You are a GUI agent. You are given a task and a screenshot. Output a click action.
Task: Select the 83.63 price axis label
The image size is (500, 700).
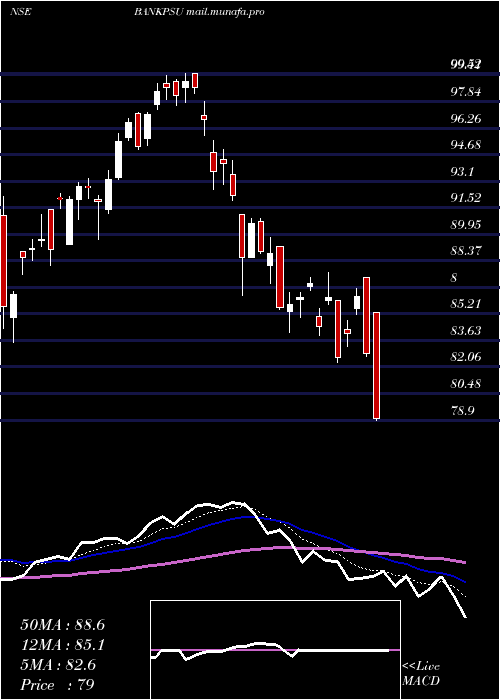(x=466, y=330)
